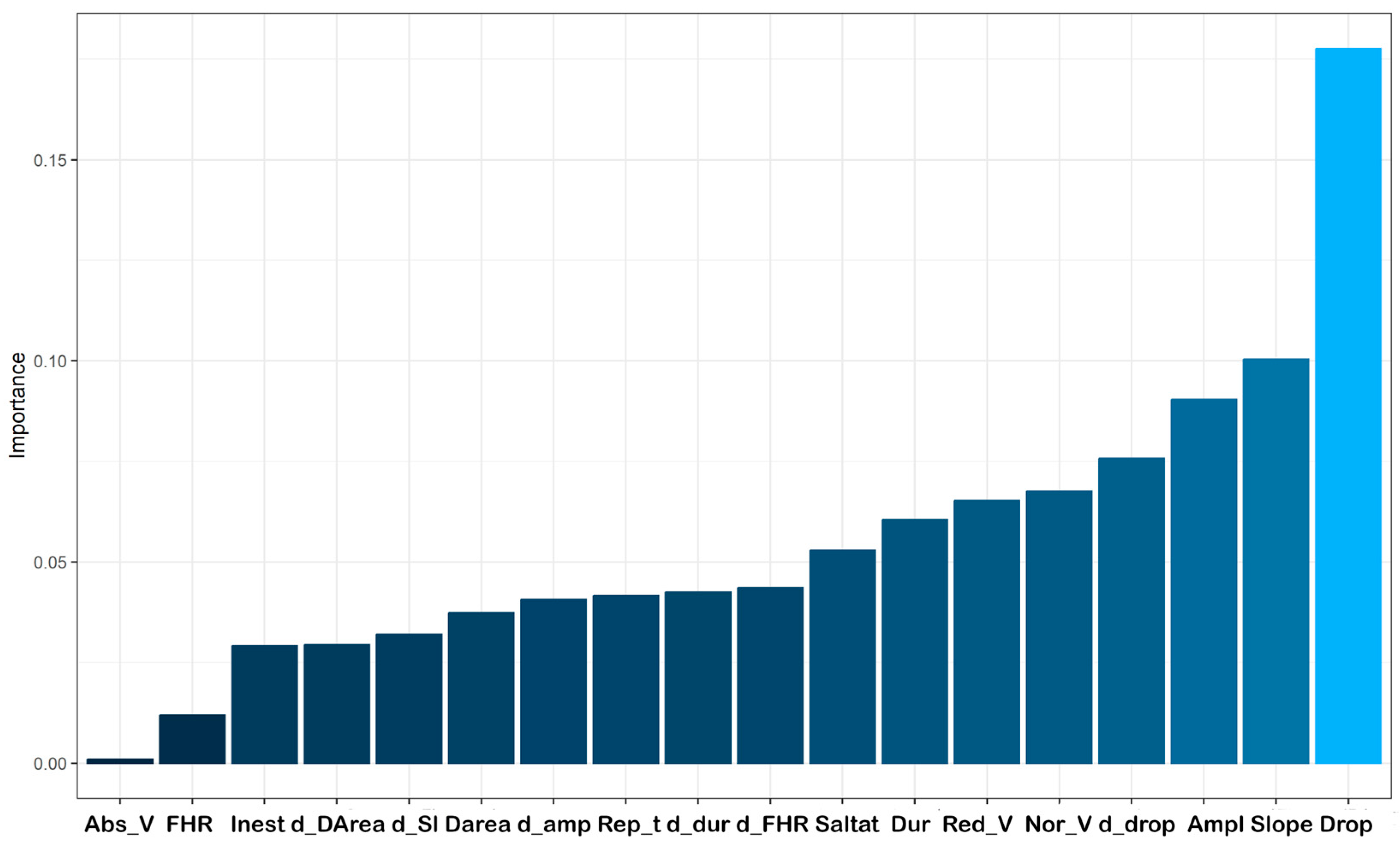Click the Abs_V x-axis label
This screenshot has height=848, width=1400.
pos(119,824)
